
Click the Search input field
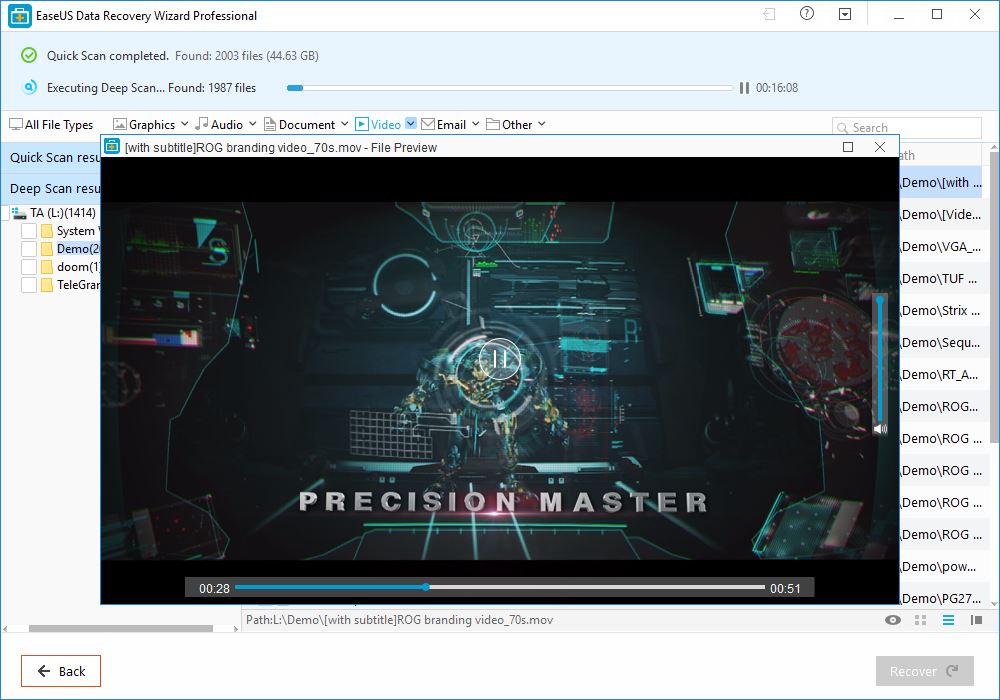pyautogui.click(x=906, y=128)
